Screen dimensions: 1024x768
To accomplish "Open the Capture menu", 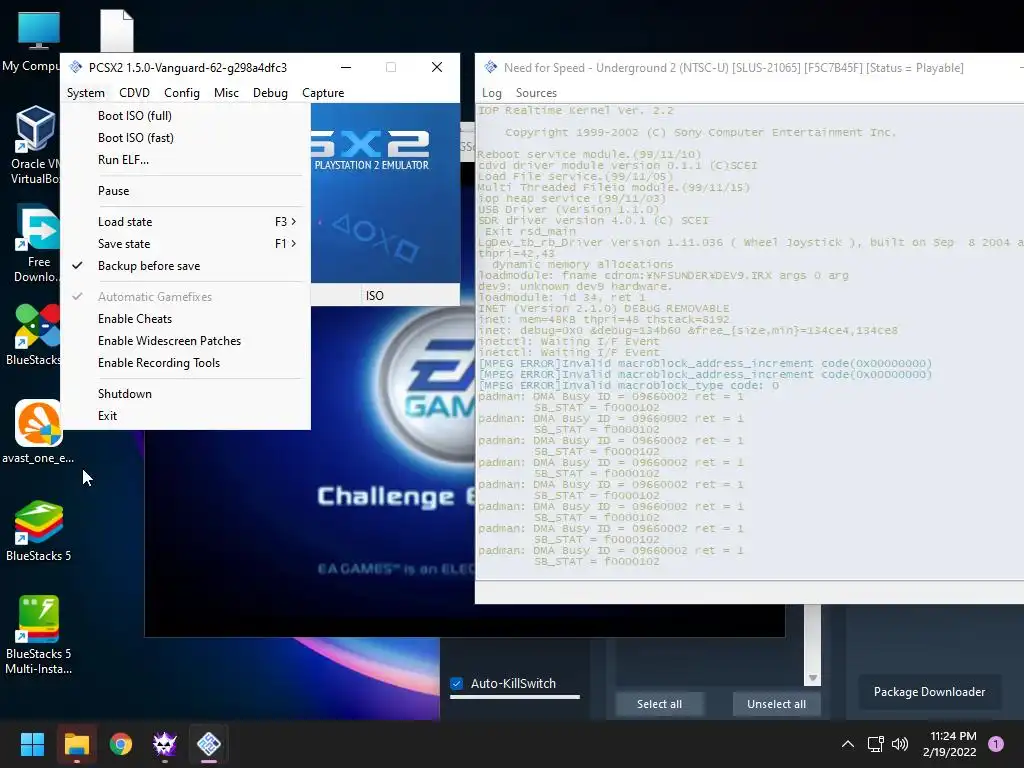I will point(323,93).
